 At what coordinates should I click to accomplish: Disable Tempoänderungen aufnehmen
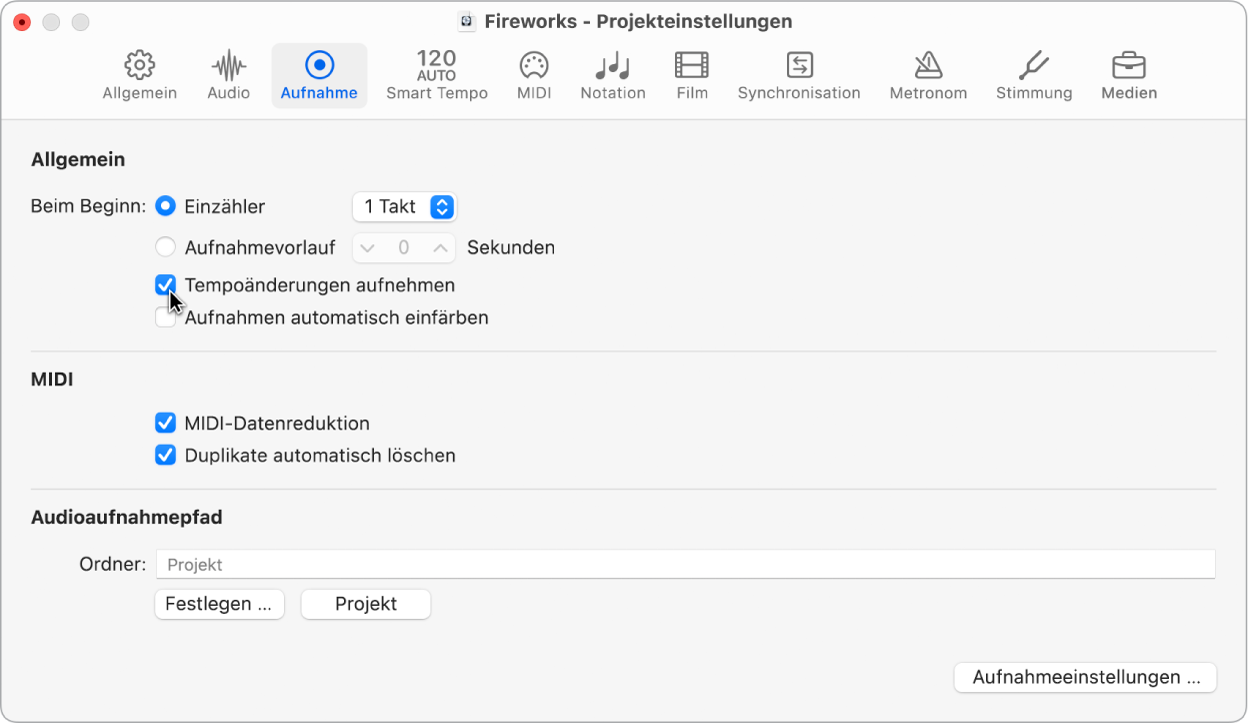165,285
